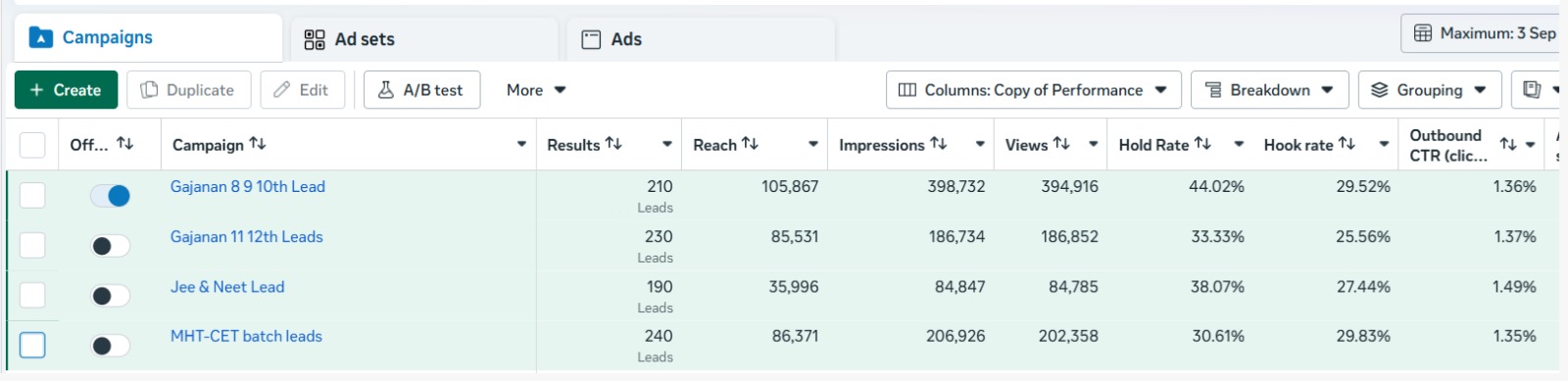Open the Columns: Copy of Performance dropdown

tap(1033, 90)
